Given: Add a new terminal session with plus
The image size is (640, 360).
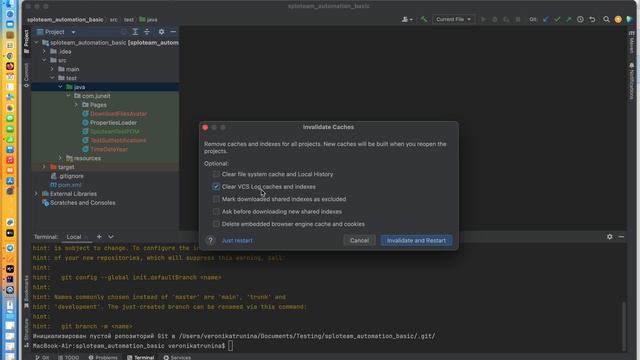Looking at the screenshot, I should click(x=99, y=237).
